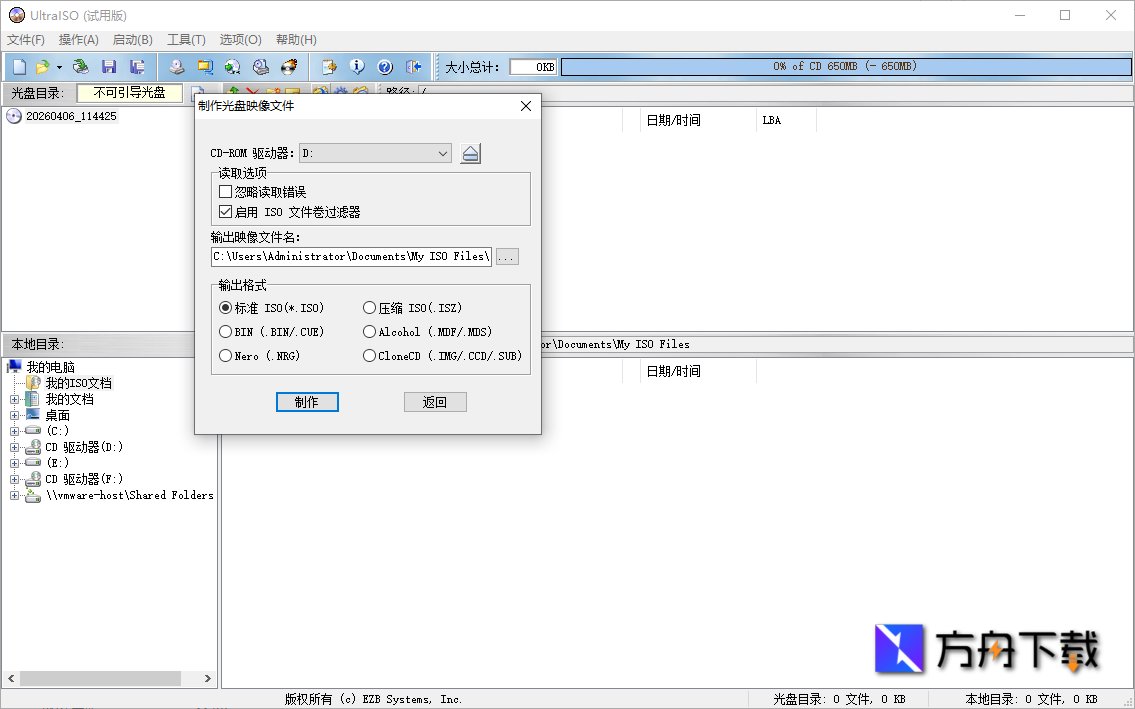The width and height of the screenshot is (1135, 709).
Task: Click the burn CD/DVD image icon
Action: (289, 66)
